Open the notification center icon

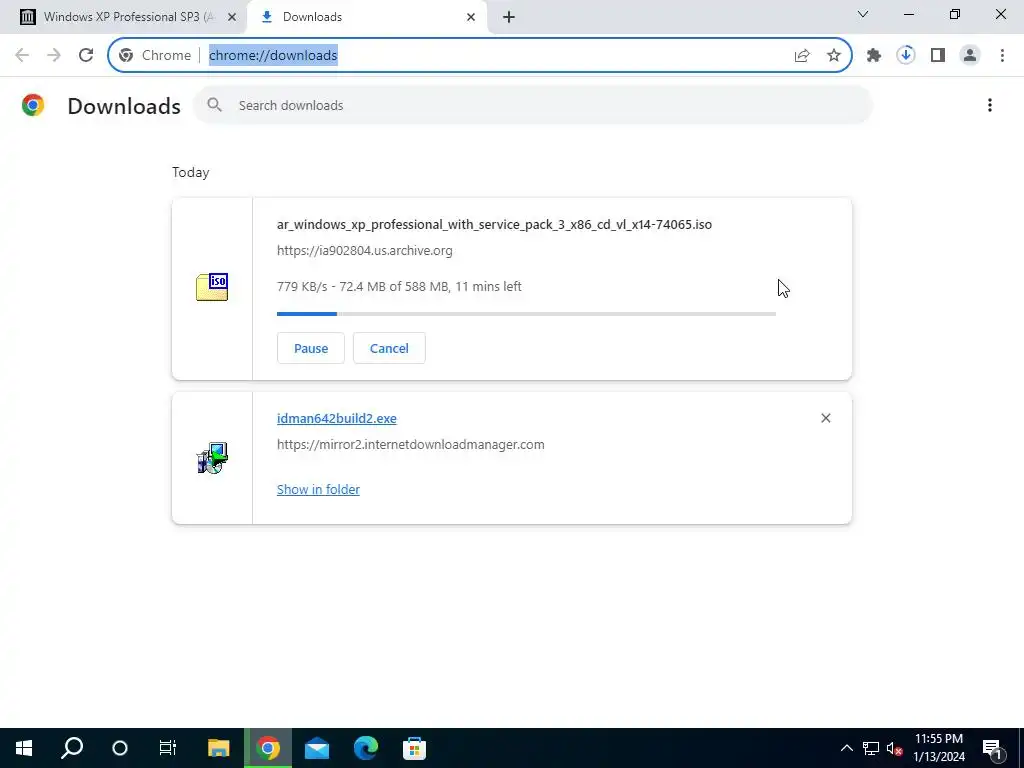(x=992, y=749)
